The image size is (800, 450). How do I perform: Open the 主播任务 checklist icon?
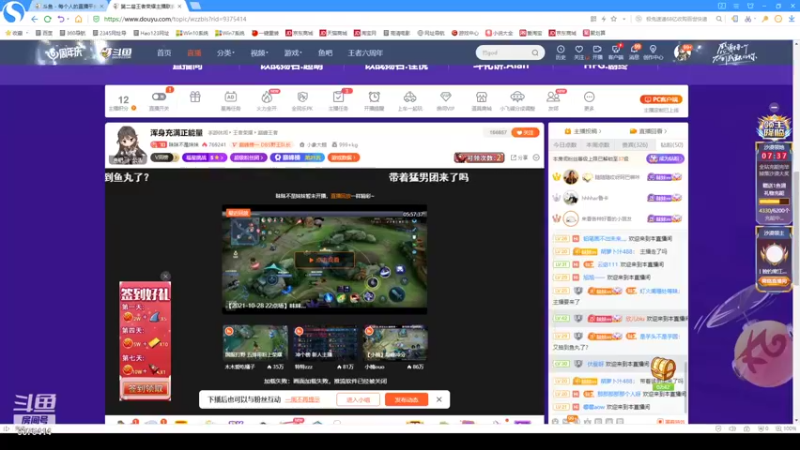[338, 97]
